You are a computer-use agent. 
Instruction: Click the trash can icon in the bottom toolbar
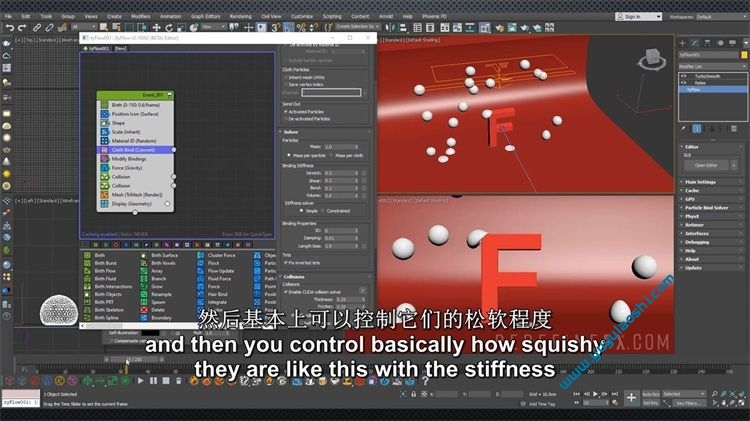[178, 381]
